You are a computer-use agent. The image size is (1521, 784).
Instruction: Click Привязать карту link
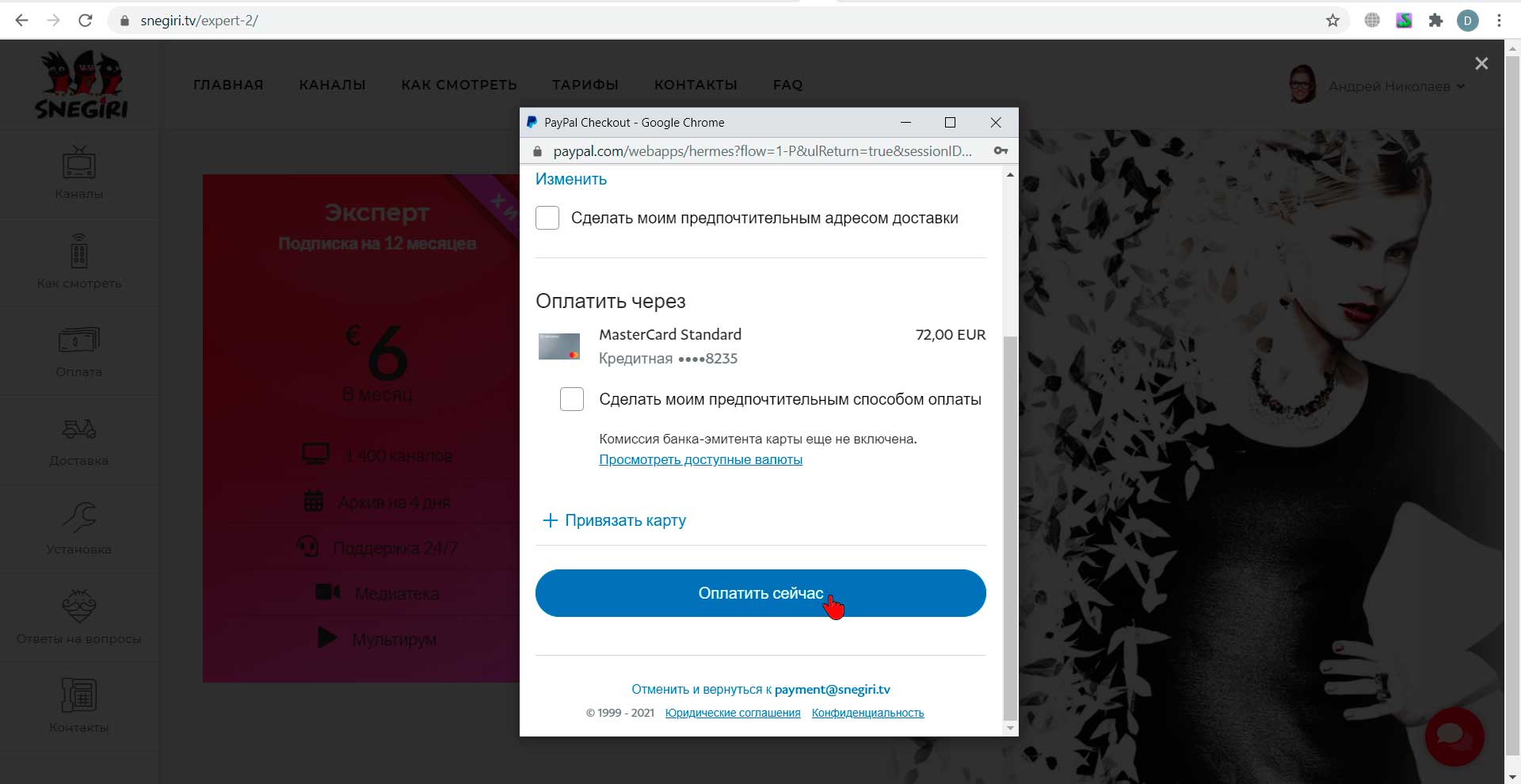tap(625, 520)
